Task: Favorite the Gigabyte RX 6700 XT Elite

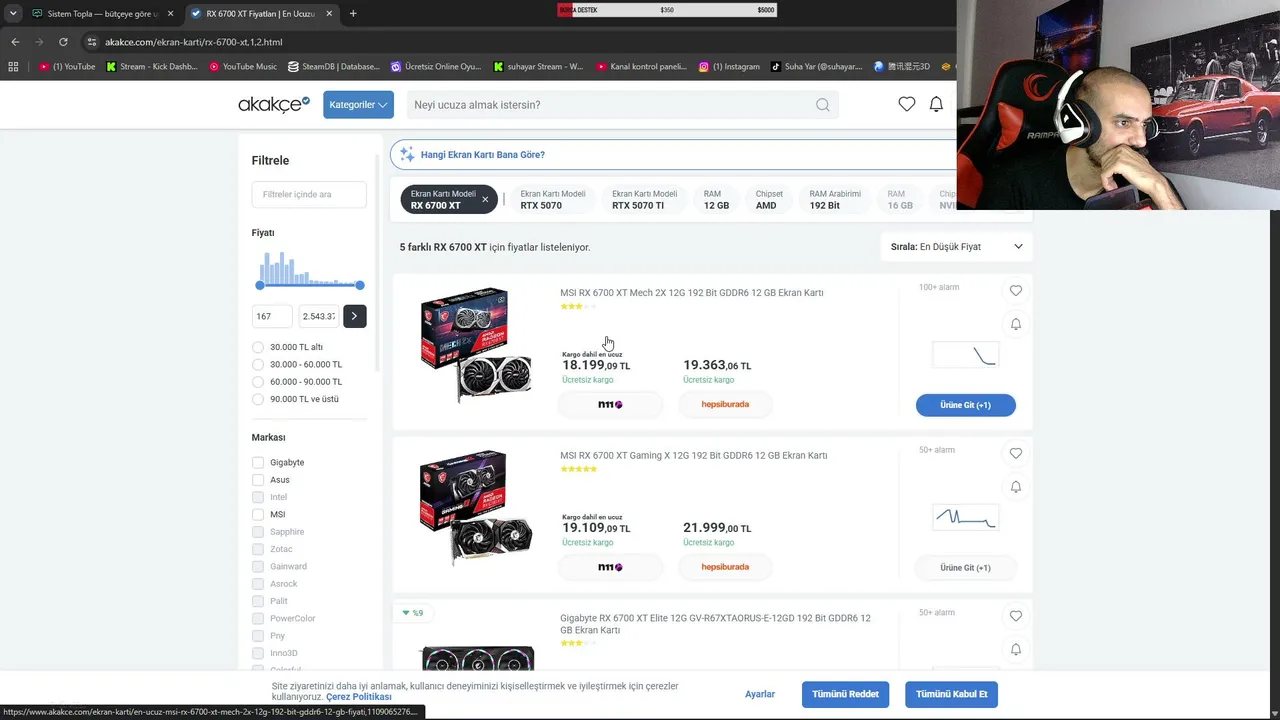Action: [x=1016, y=616]
